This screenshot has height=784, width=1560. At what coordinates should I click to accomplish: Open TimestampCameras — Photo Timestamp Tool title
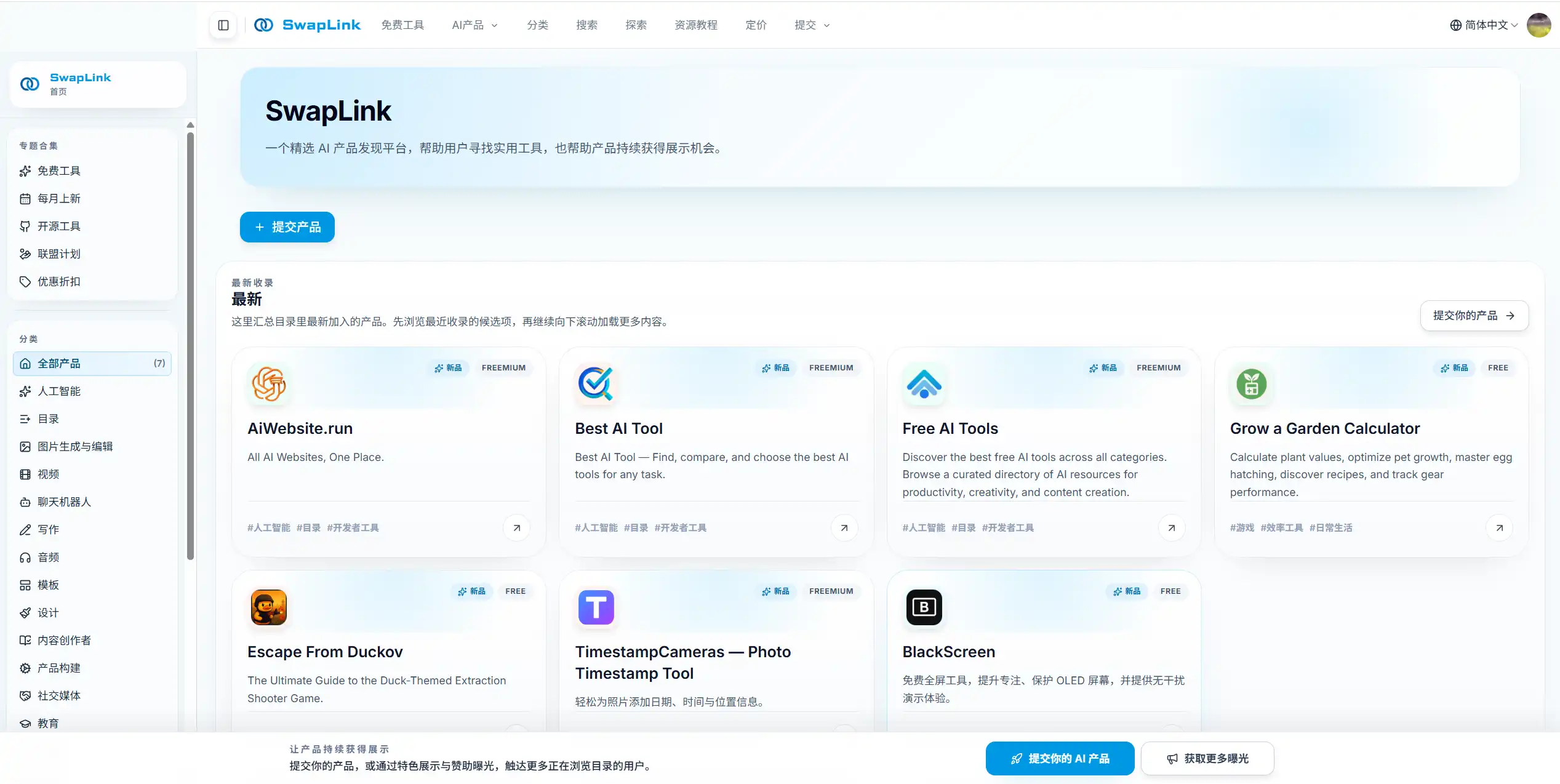pos(683,663)
